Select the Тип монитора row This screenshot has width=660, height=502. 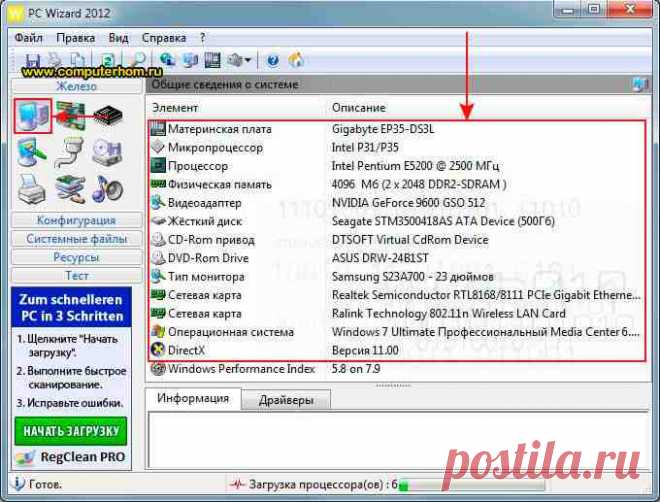(397, 277)
